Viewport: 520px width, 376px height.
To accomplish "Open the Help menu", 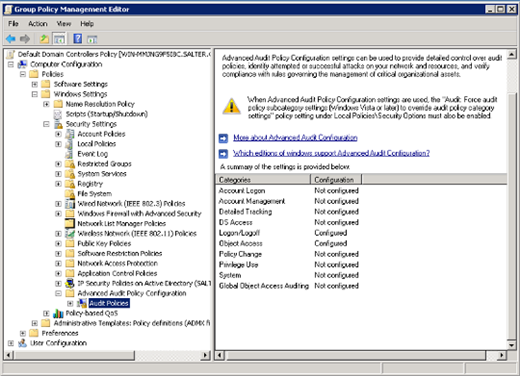I will click(x=87, y=24).
